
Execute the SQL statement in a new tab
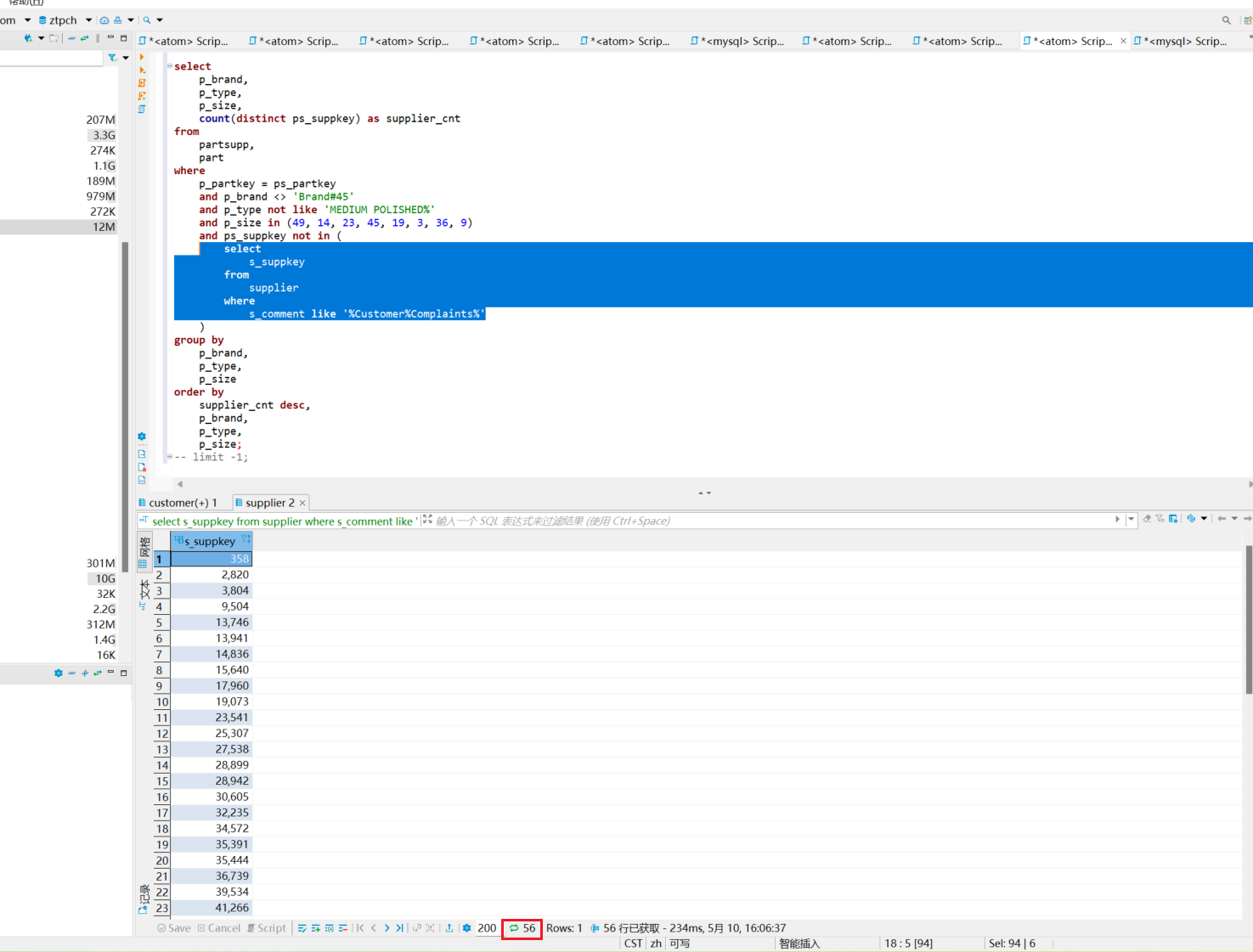(142, 70)
